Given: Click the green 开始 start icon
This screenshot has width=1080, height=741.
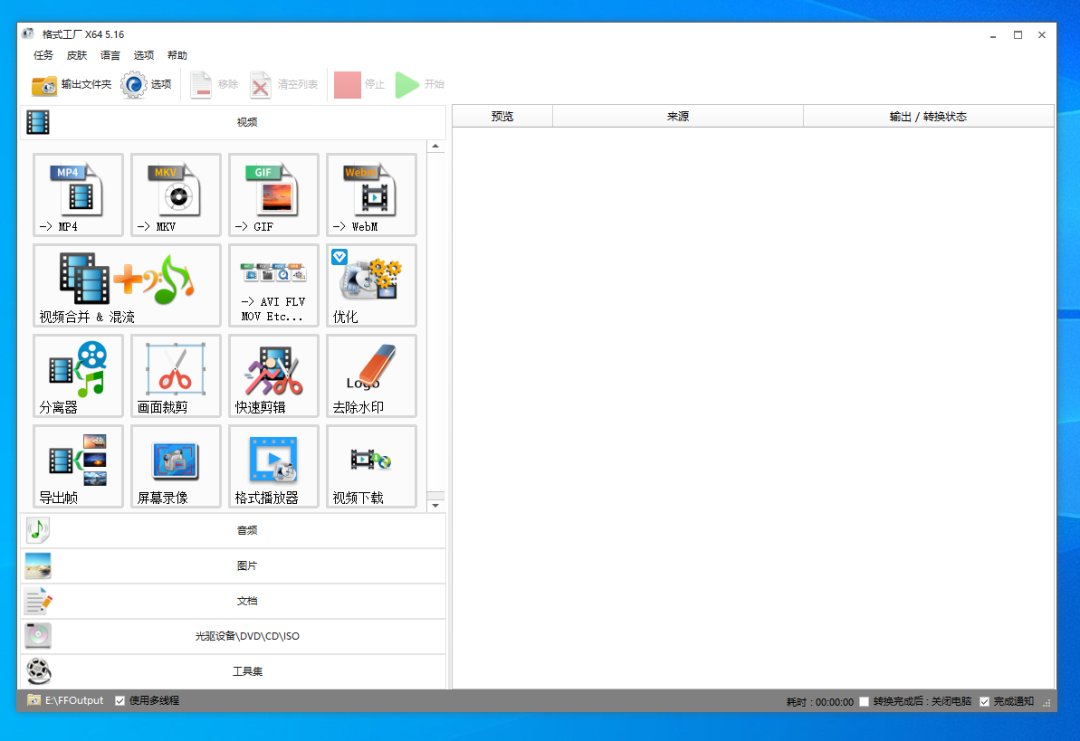Looking at the screenshot, I should pos(407,85).
